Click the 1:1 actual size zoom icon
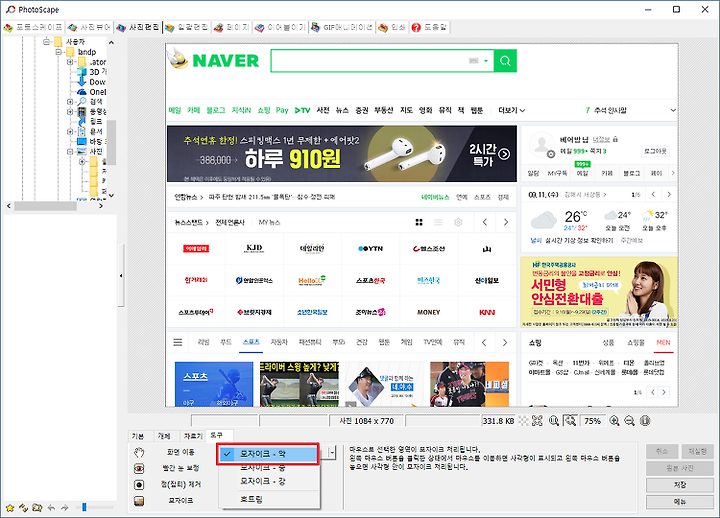 point(554,421)
